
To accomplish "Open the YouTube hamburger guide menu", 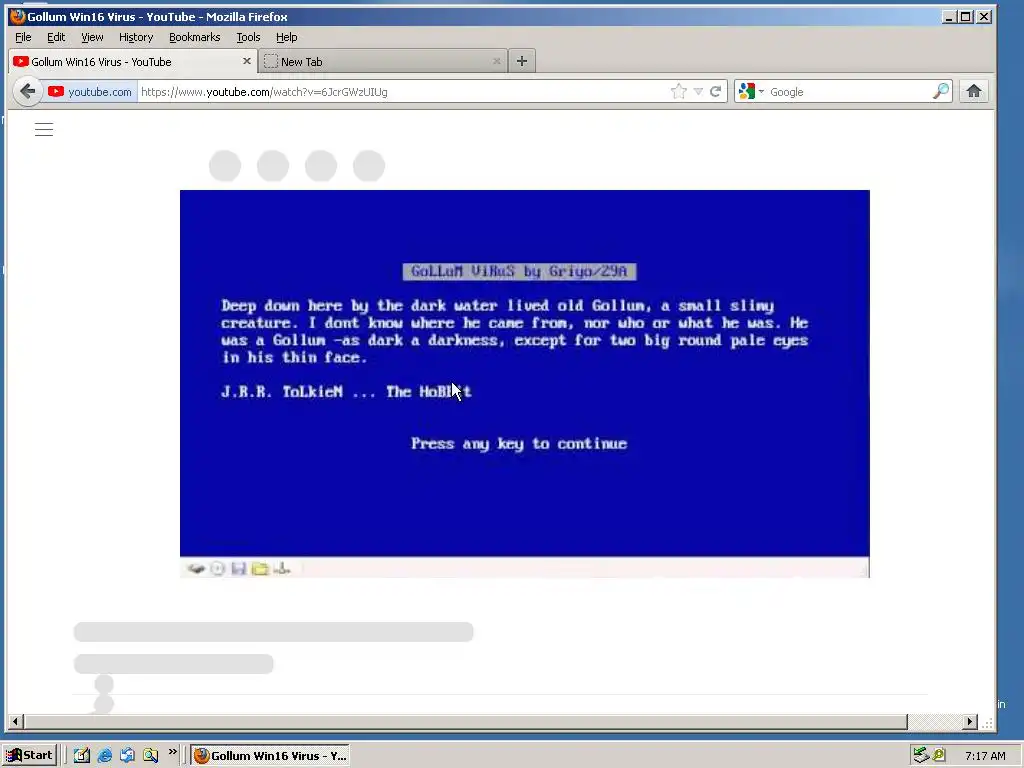I will (44, 129).
